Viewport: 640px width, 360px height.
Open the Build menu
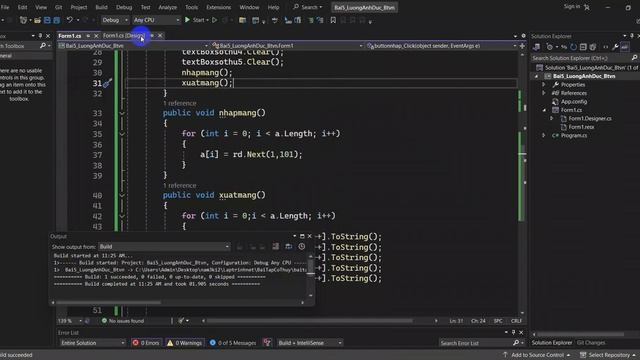click(101, 7)
